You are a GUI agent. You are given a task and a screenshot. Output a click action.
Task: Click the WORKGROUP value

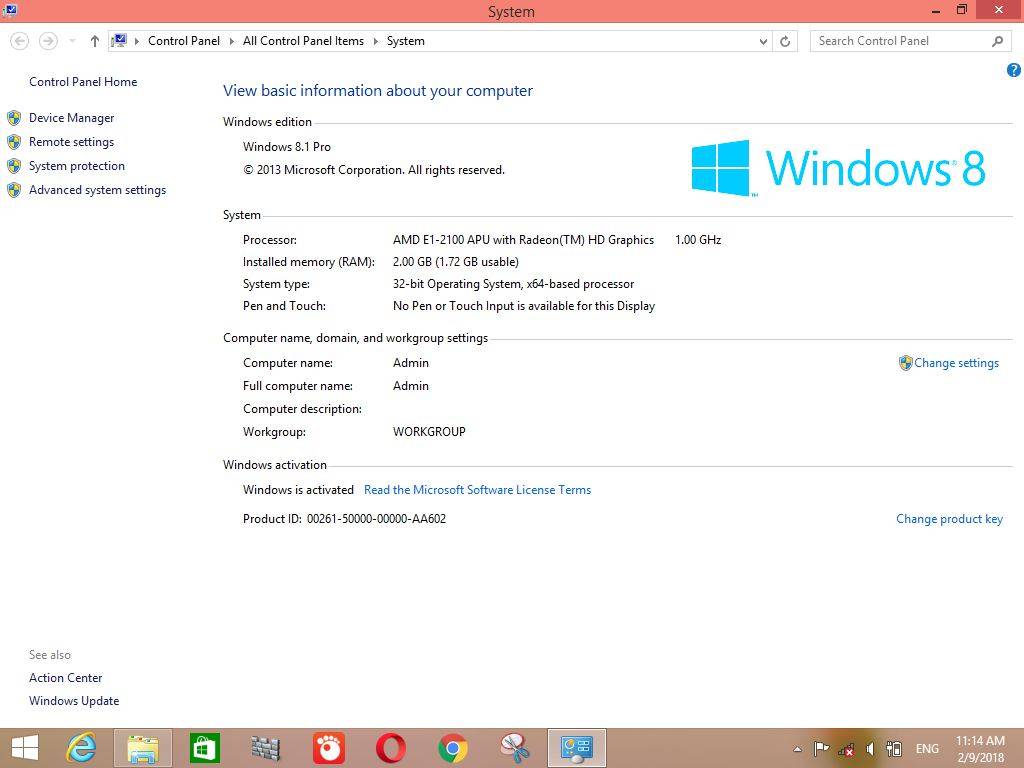[x=429, y=432]
